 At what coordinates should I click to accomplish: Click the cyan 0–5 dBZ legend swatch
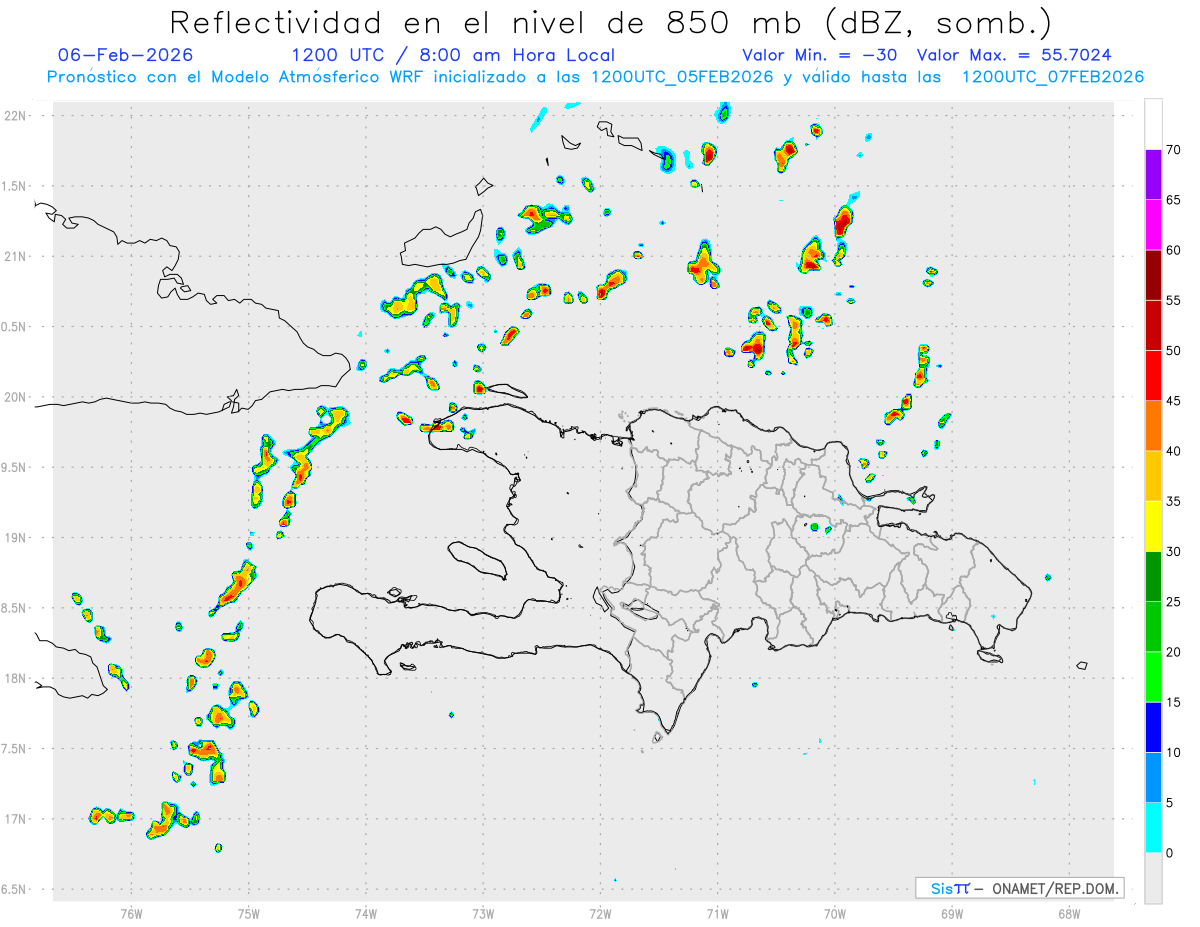pyautogui.click(x=1153, y=828)
